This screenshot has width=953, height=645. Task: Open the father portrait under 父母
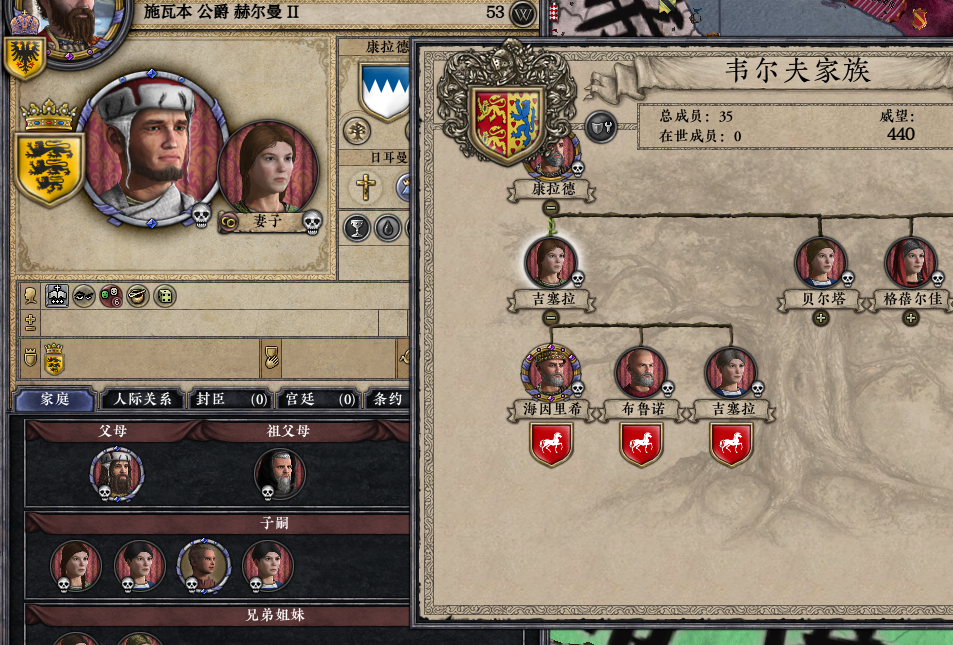click(117, 474)
